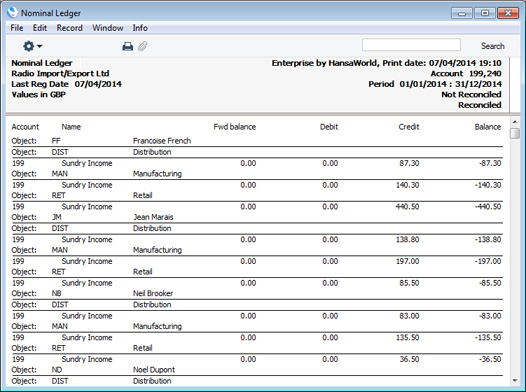
Task: Maximize the Nominal Ledger window
Action: pos(485,13)
